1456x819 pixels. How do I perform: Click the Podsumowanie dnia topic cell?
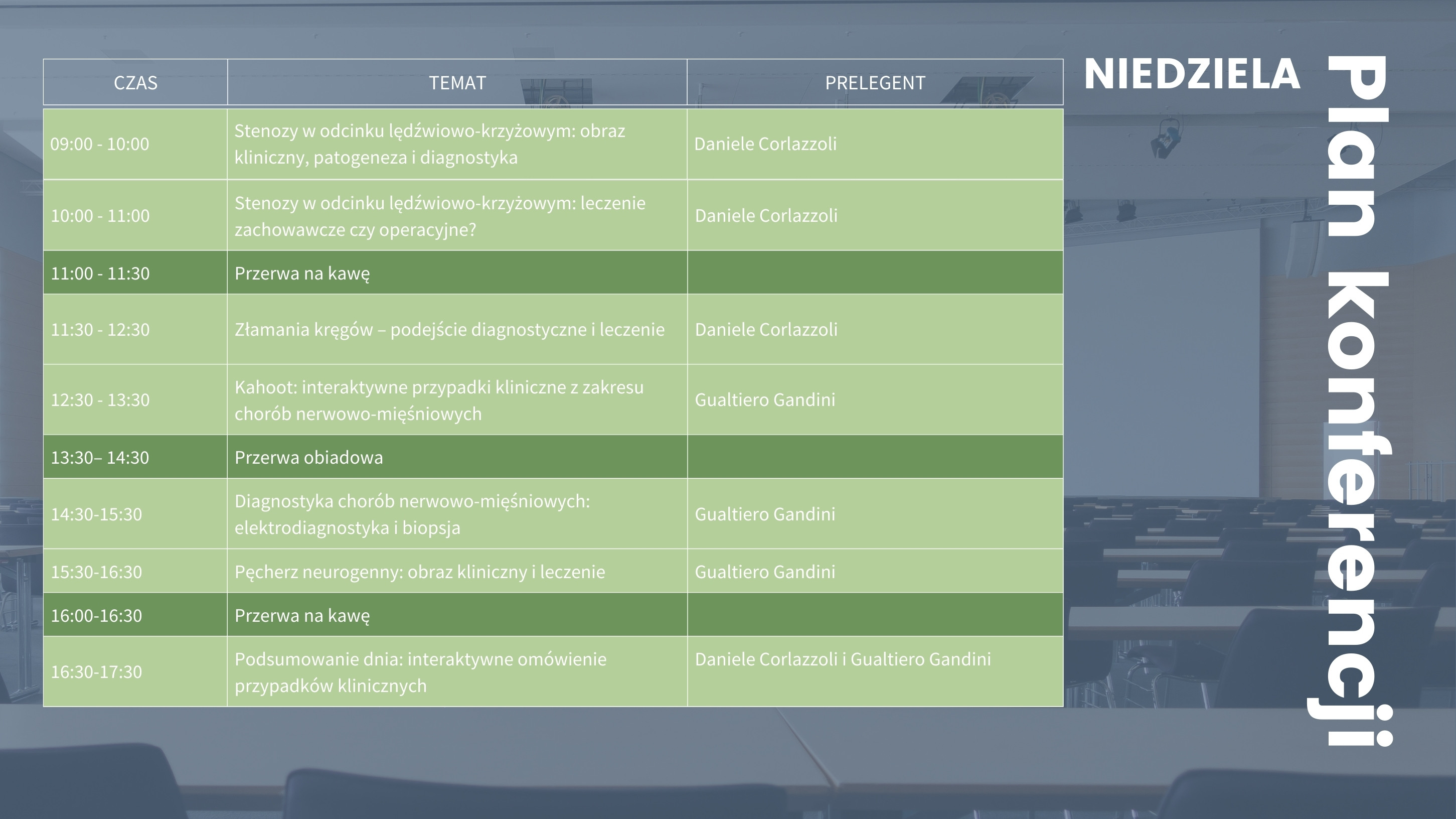pos(420,672)
